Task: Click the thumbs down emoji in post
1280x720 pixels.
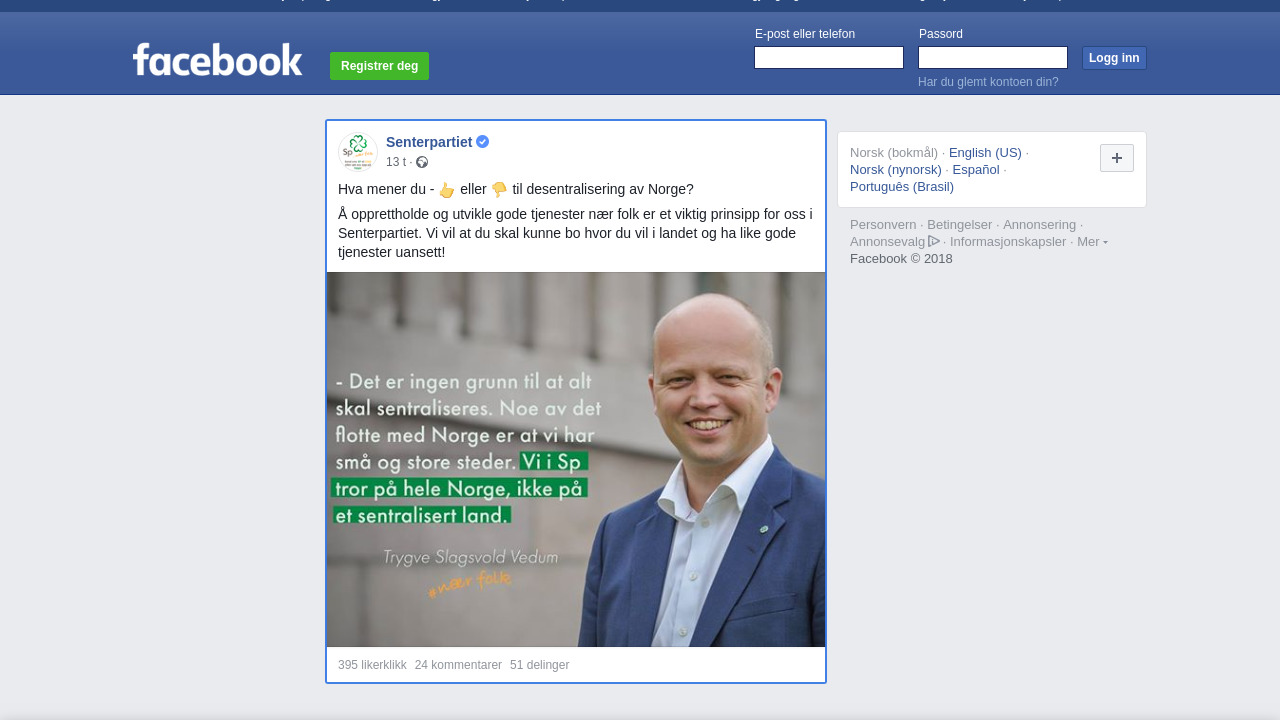Action: click(x=499, y=190)
